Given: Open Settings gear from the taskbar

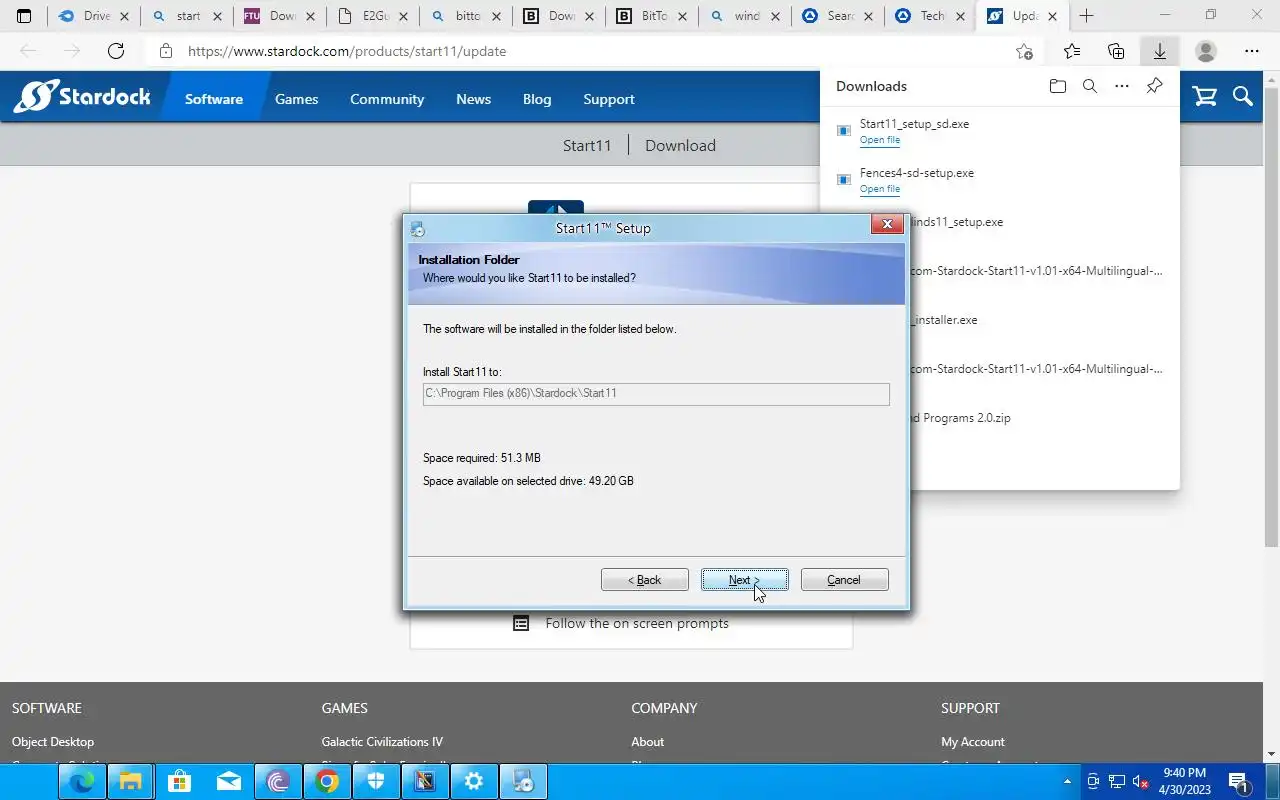Looking at the screenshot, I should point(474,782).
